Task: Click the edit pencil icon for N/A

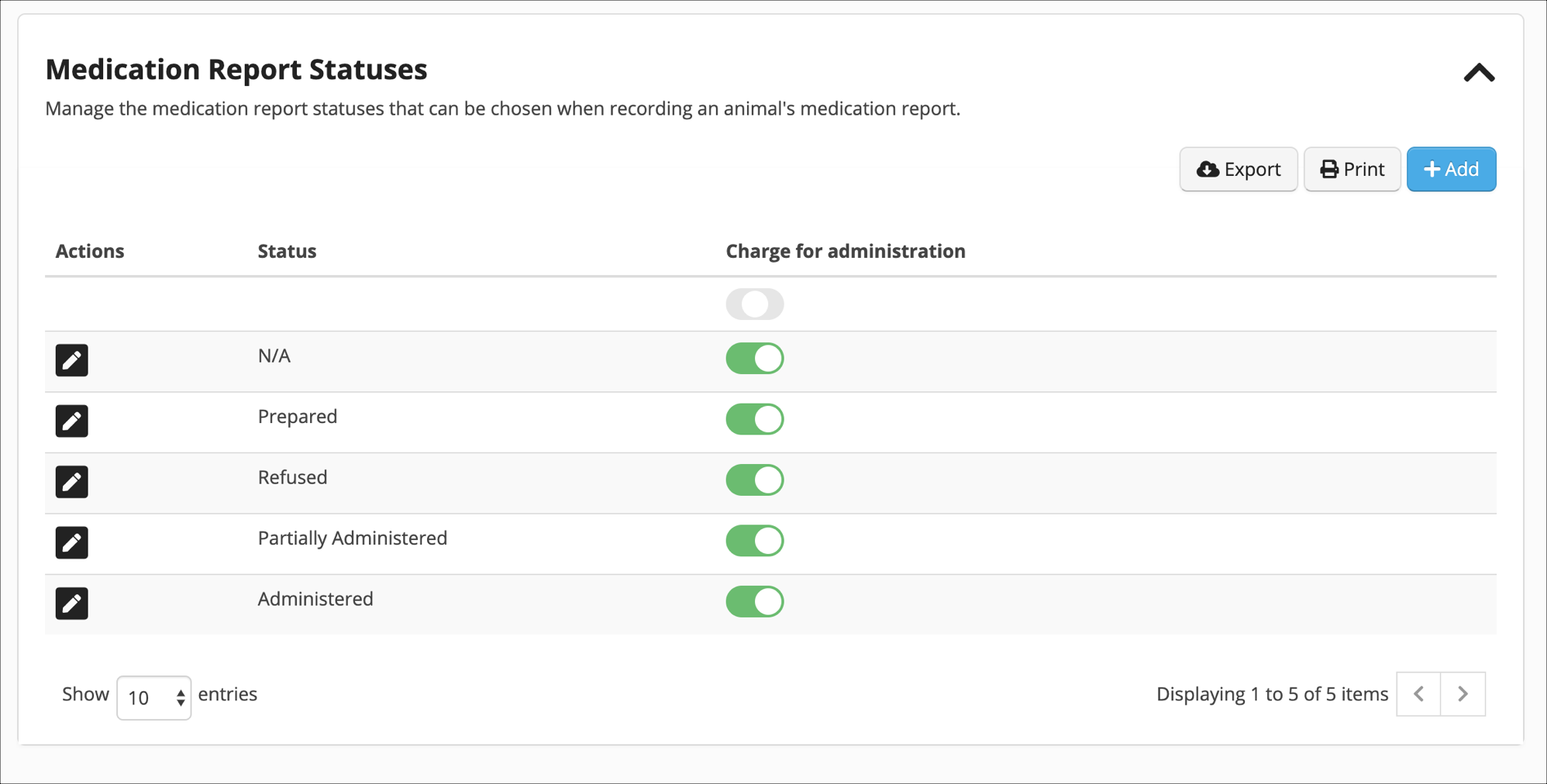Action: coord(71,359)
